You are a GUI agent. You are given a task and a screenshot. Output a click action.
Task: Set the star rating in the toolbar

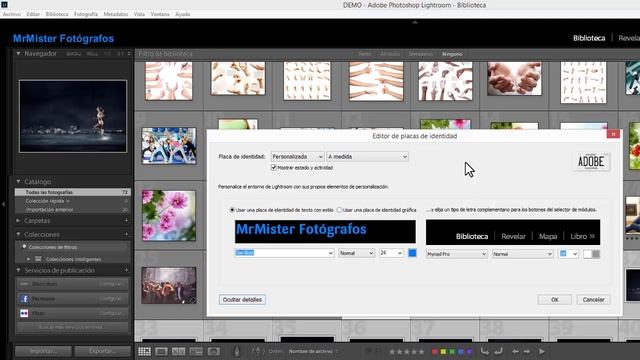(406, 351)
